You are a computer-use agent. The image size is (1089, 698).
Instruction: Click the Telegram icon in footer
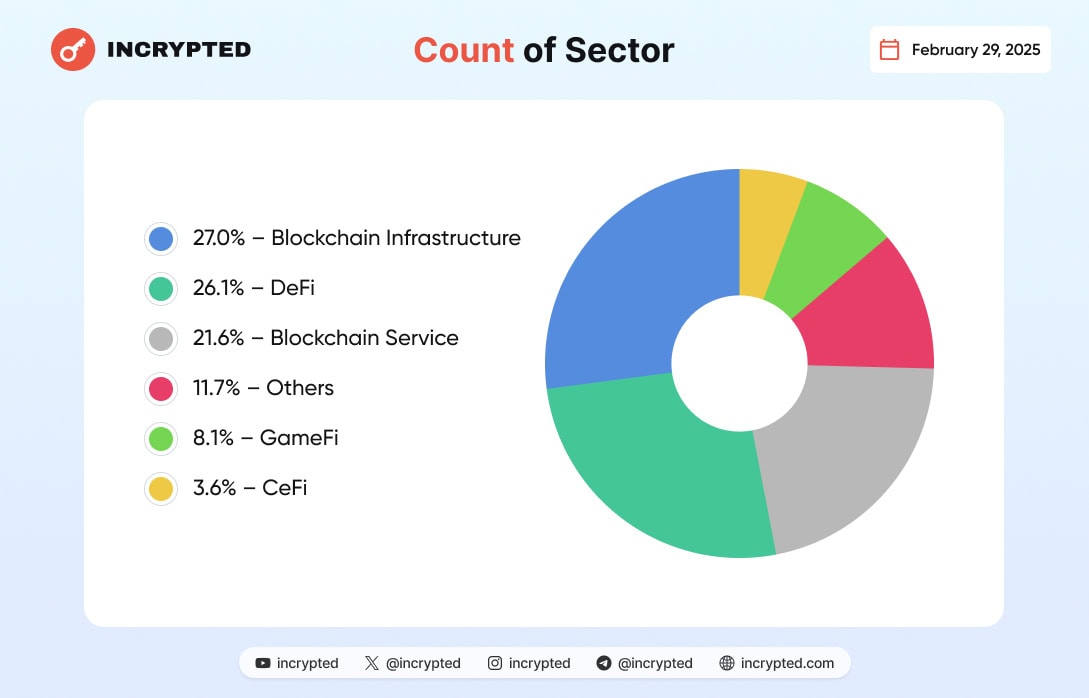(604, 663)
